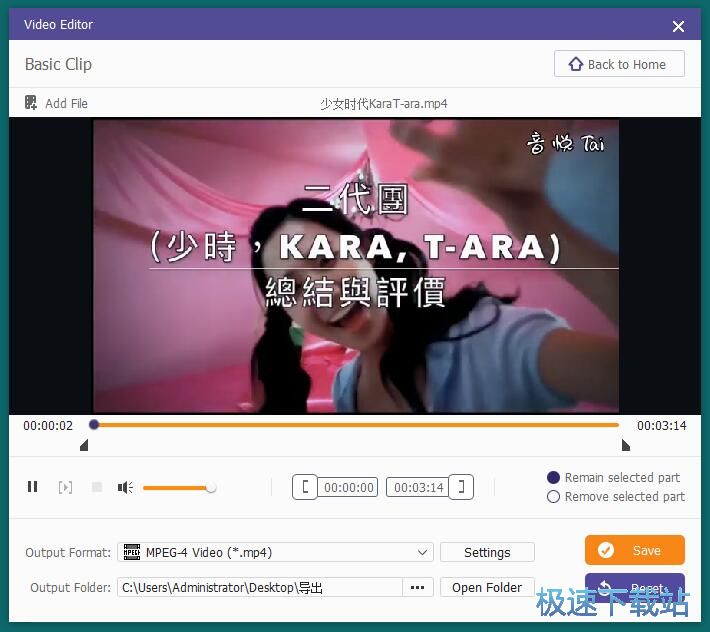Save the edited clip
This screenshot has width=710, height=632.
635,550
